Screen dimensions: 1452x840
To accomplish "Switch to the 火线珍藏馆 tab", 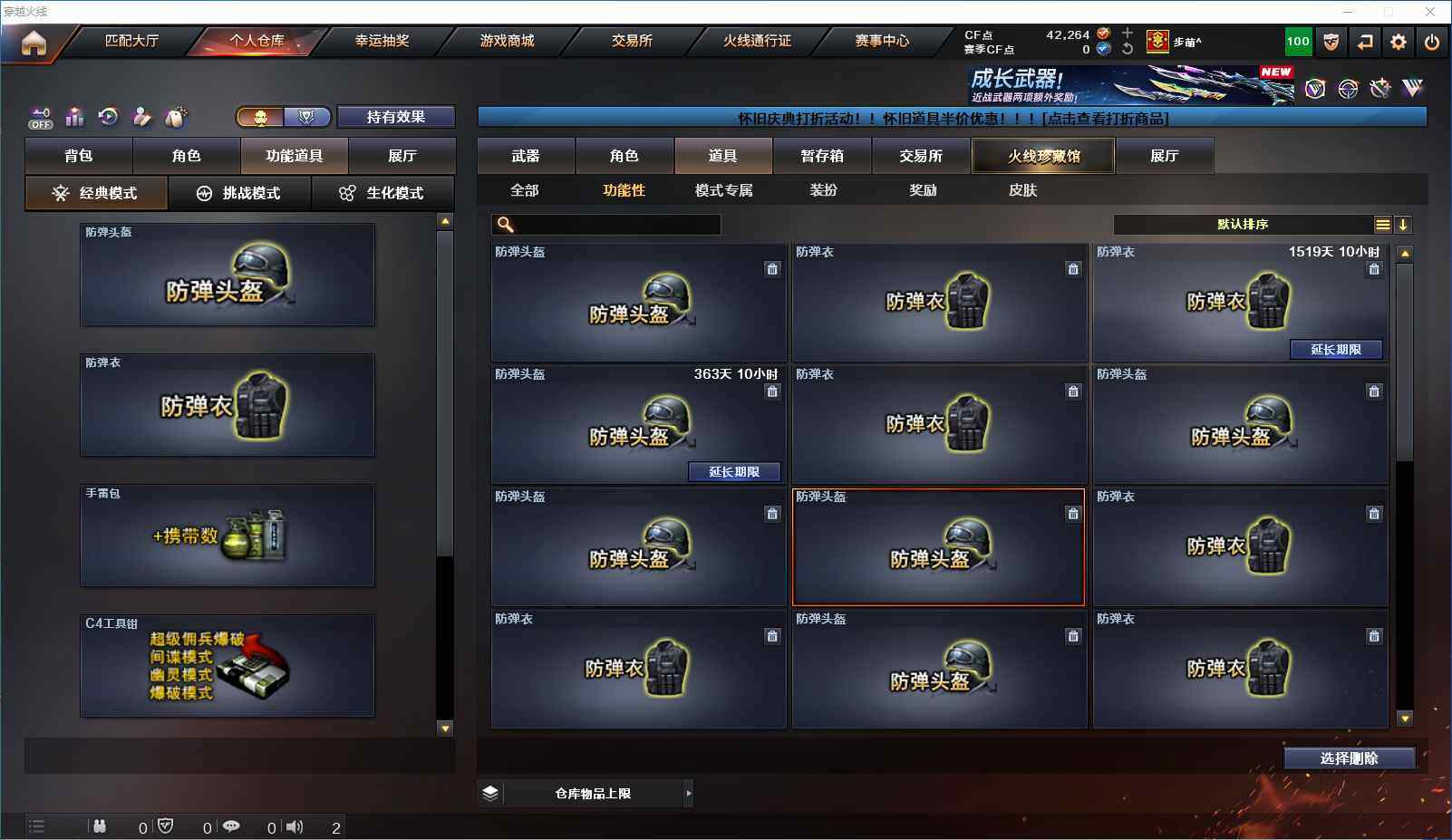I will [1043, 156].
